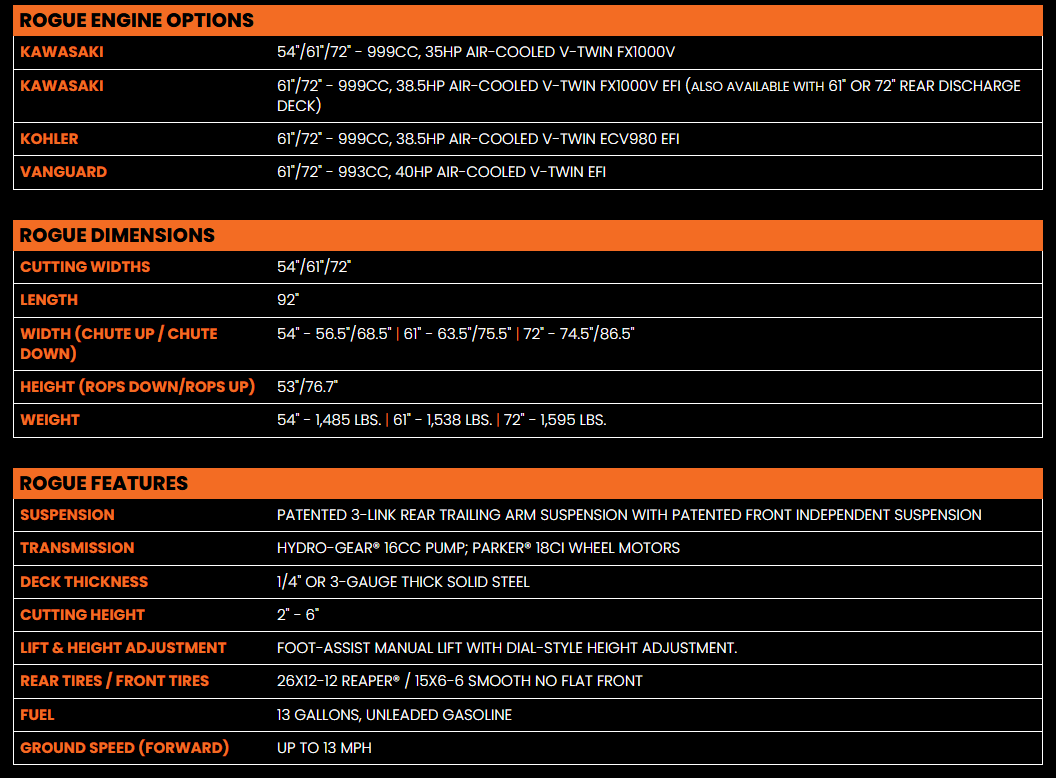Select the Suspension row label

coord(67,515)
